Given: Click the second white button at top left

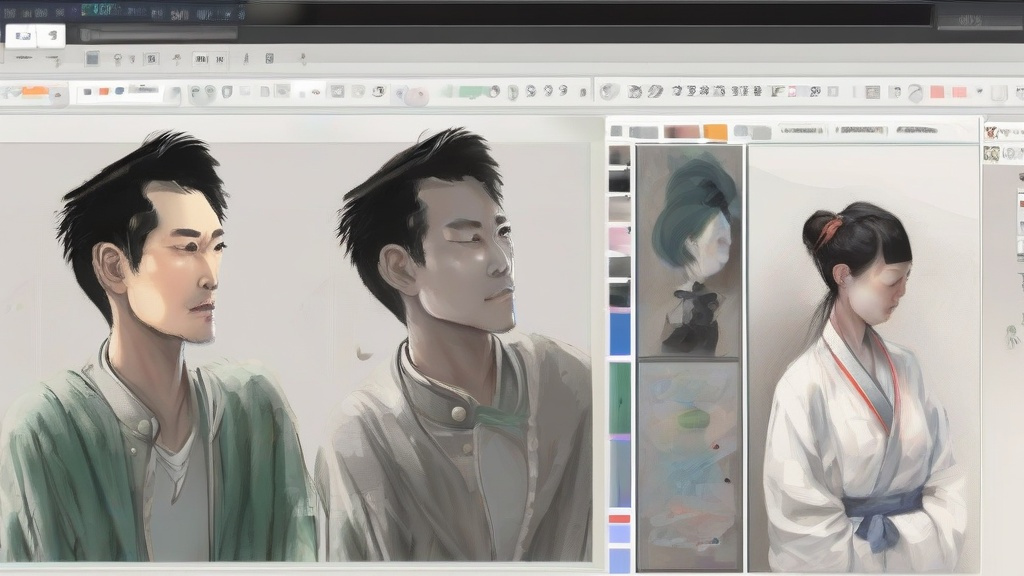Looking at the screenshot, I should point(51,36).
